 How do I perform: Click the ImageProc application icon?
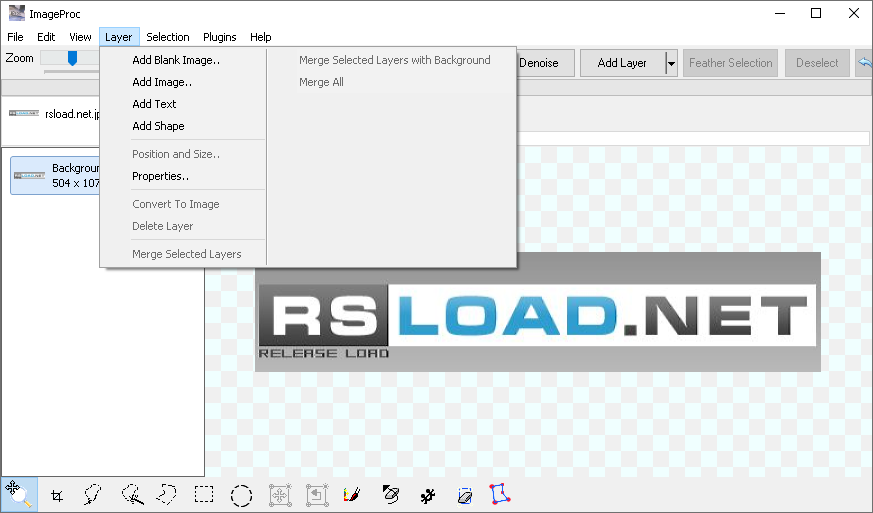[17, 13]
